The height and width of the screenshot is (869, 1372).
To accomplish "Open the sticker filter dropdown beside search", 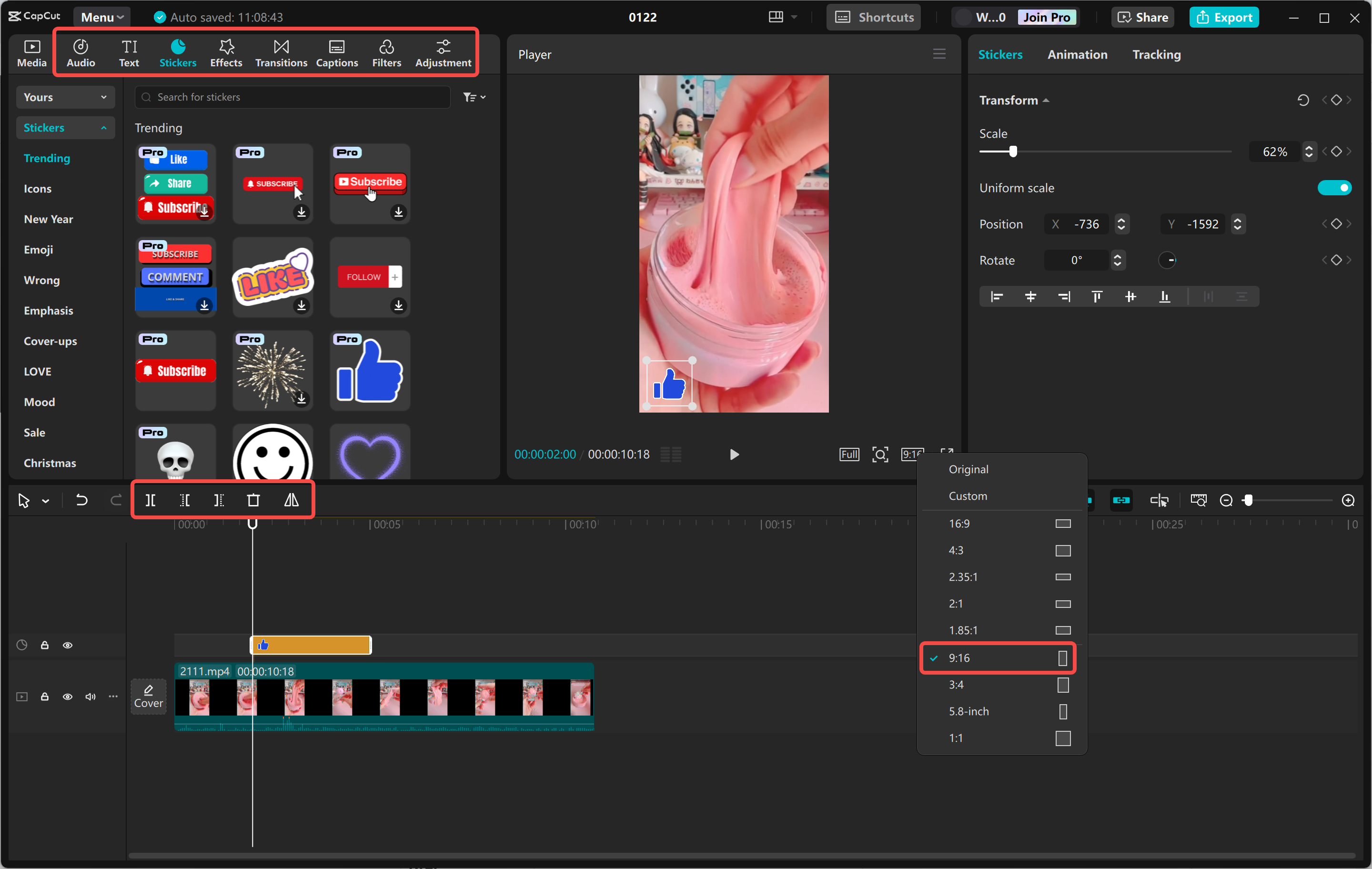I will [x=474, y=97].
